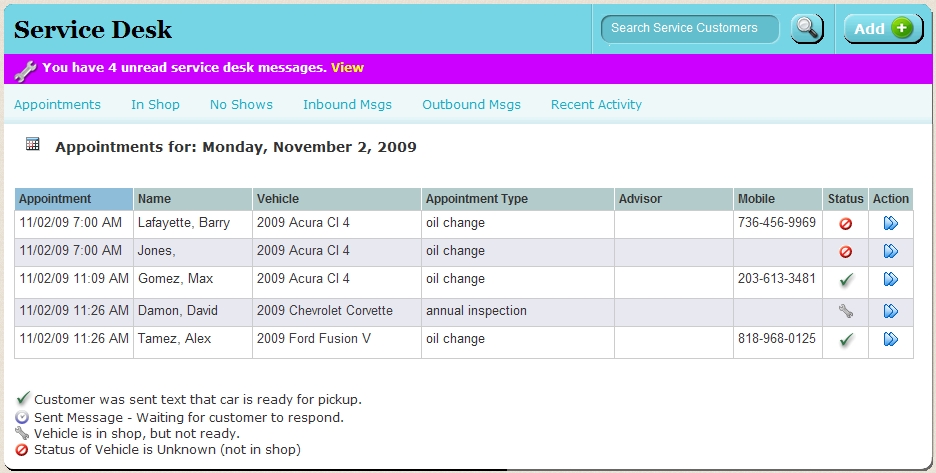Open the No Shows tab
The image size is (936, 473).
click(241, 105)
